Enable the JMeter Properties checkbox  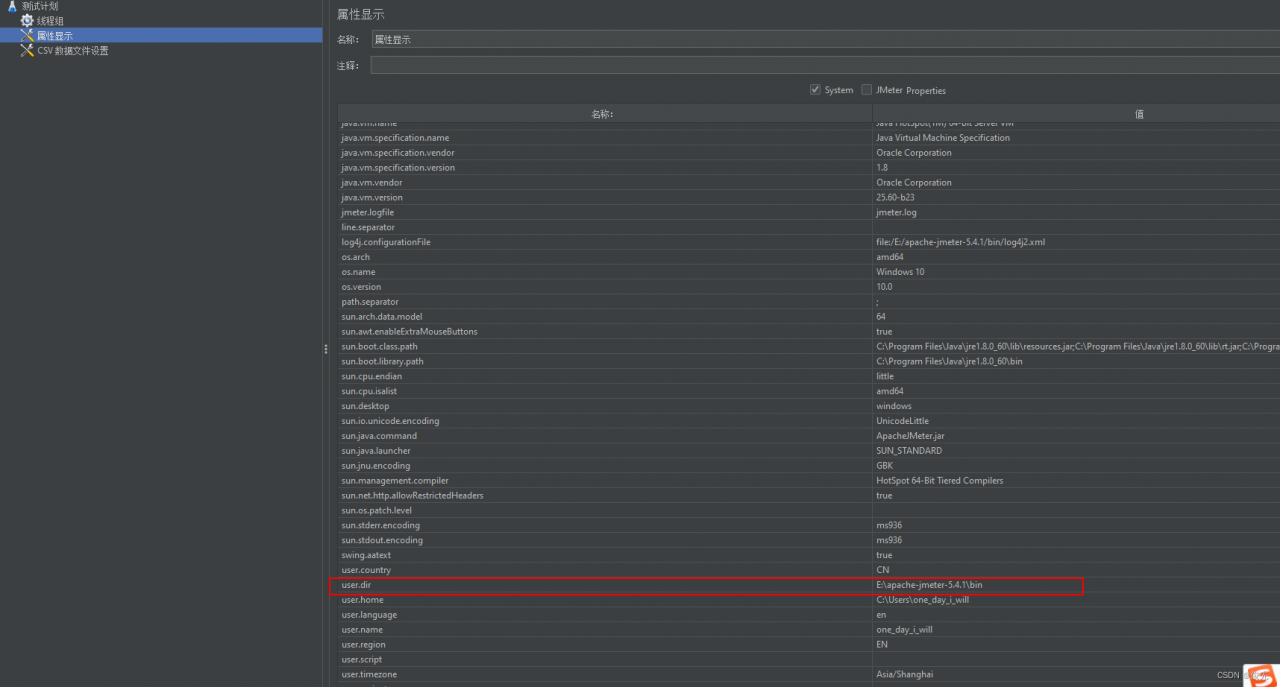pyautogui.click(x=867, y=90)
